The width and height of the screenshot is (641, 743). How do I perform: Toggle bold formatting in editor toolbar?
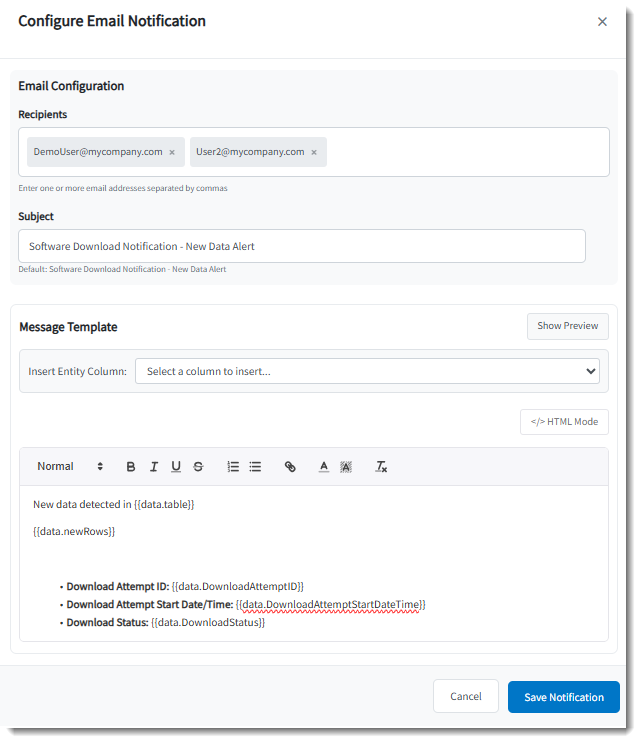131,467
